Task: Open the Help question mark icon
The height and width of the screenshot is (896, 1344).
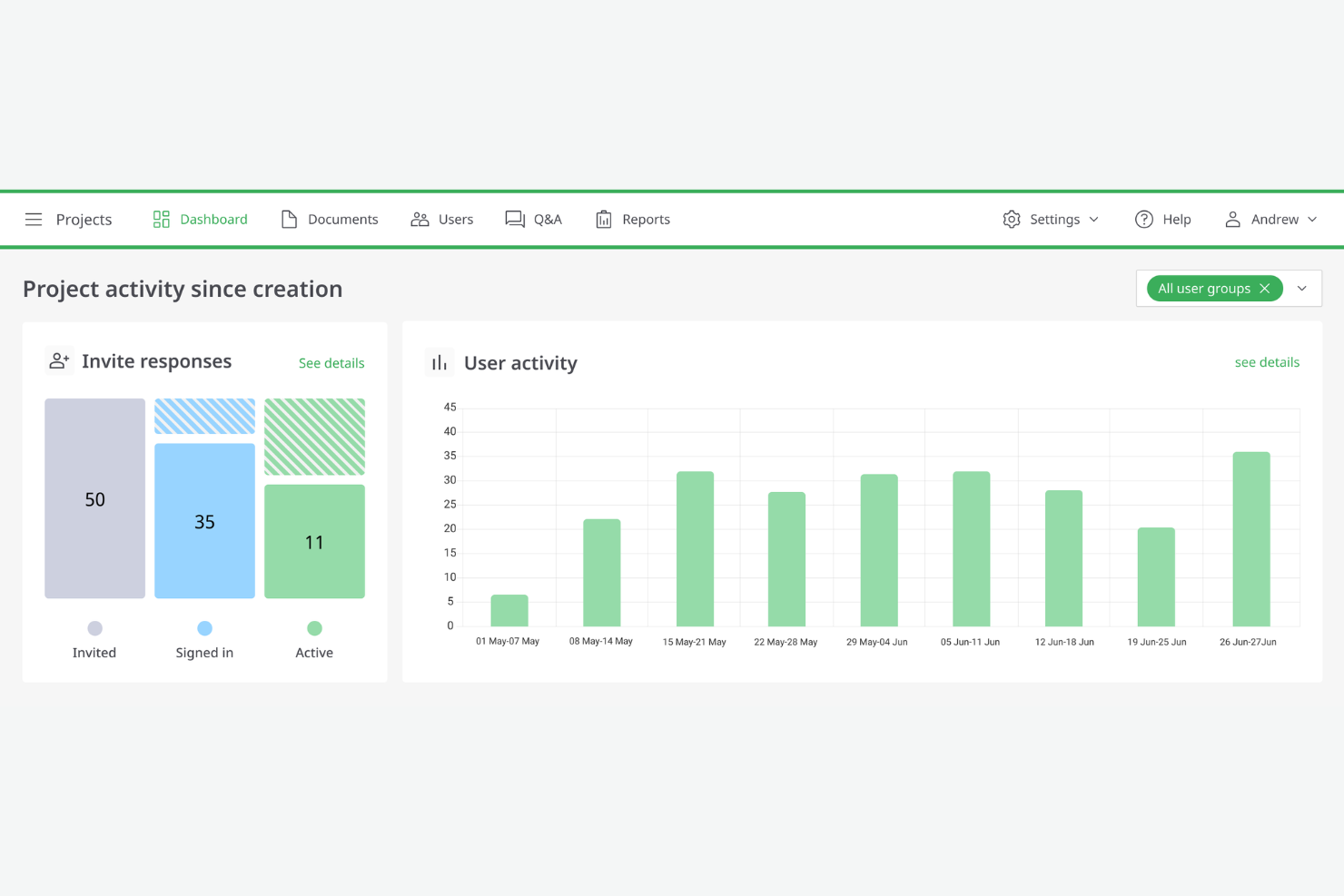Action: pos(1143,219)
